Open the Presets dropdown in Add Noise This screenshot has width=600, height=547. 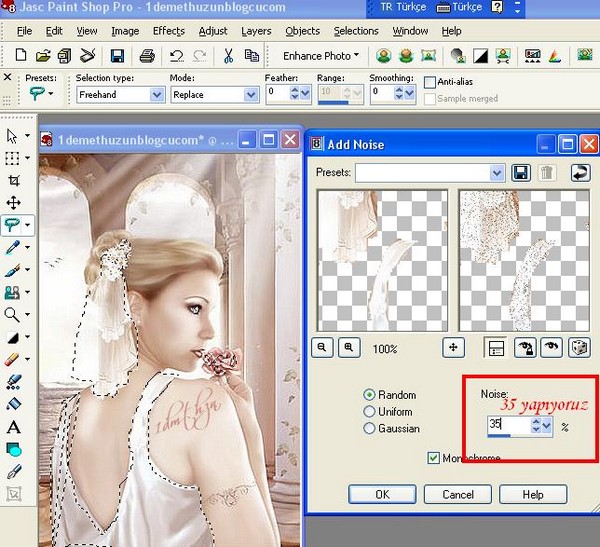coord(497,173)
